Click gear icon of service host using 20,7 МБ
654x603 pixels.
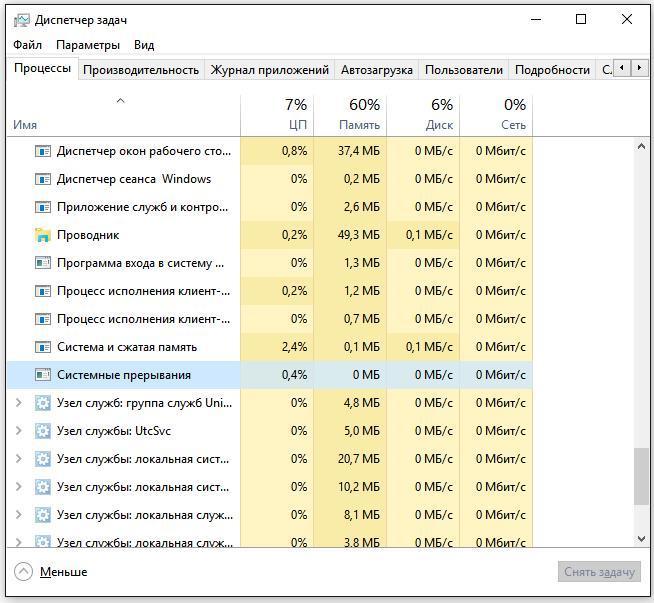point(43,459)
